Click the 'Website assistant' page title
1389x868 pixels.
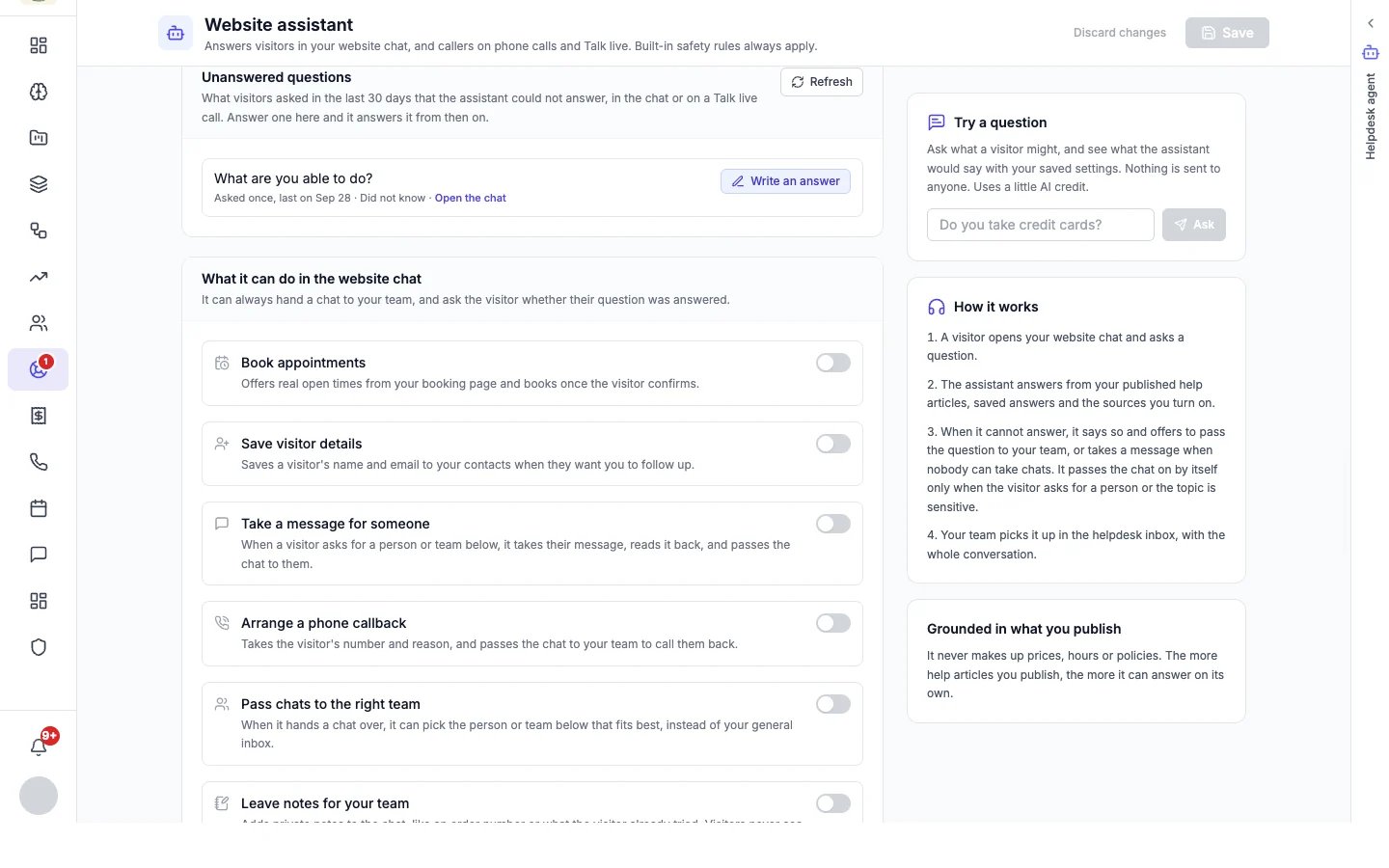point(279,25)
